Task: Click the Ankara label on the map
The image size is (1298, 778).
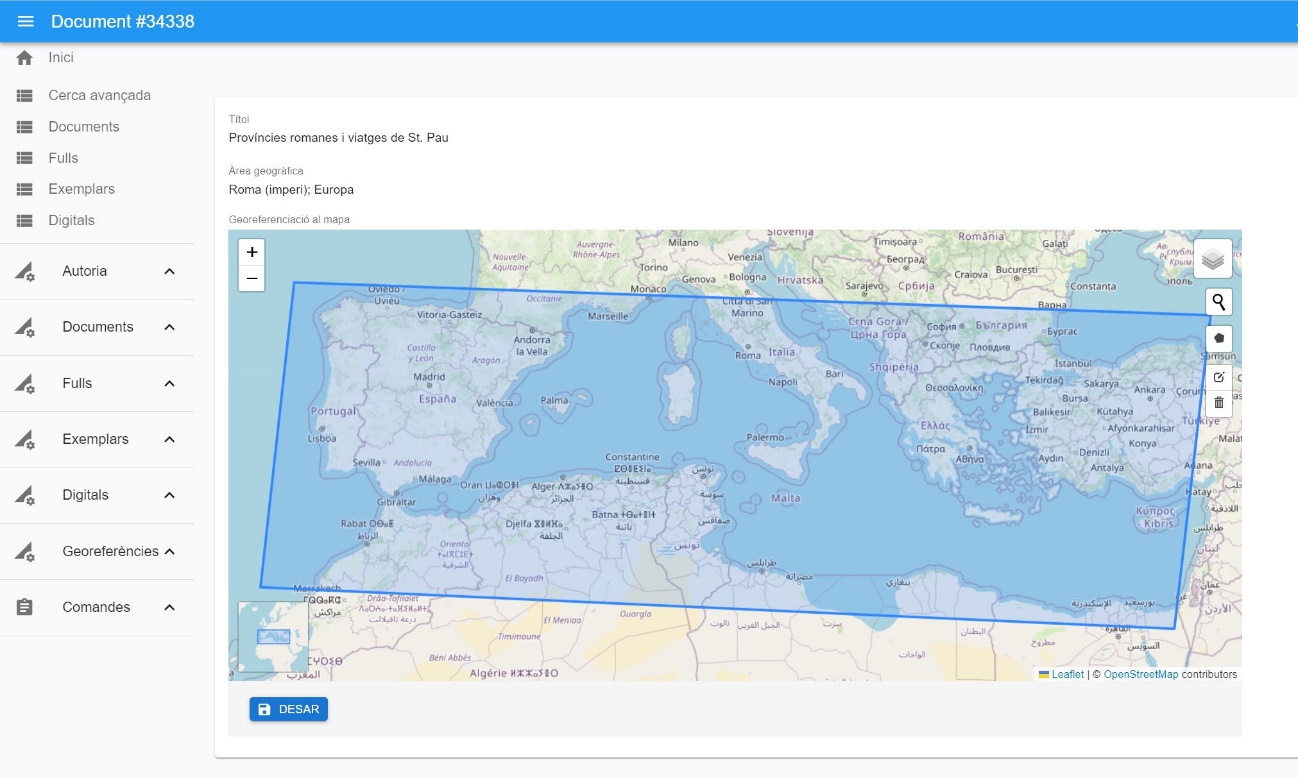Action: [x=1149, y=390]
